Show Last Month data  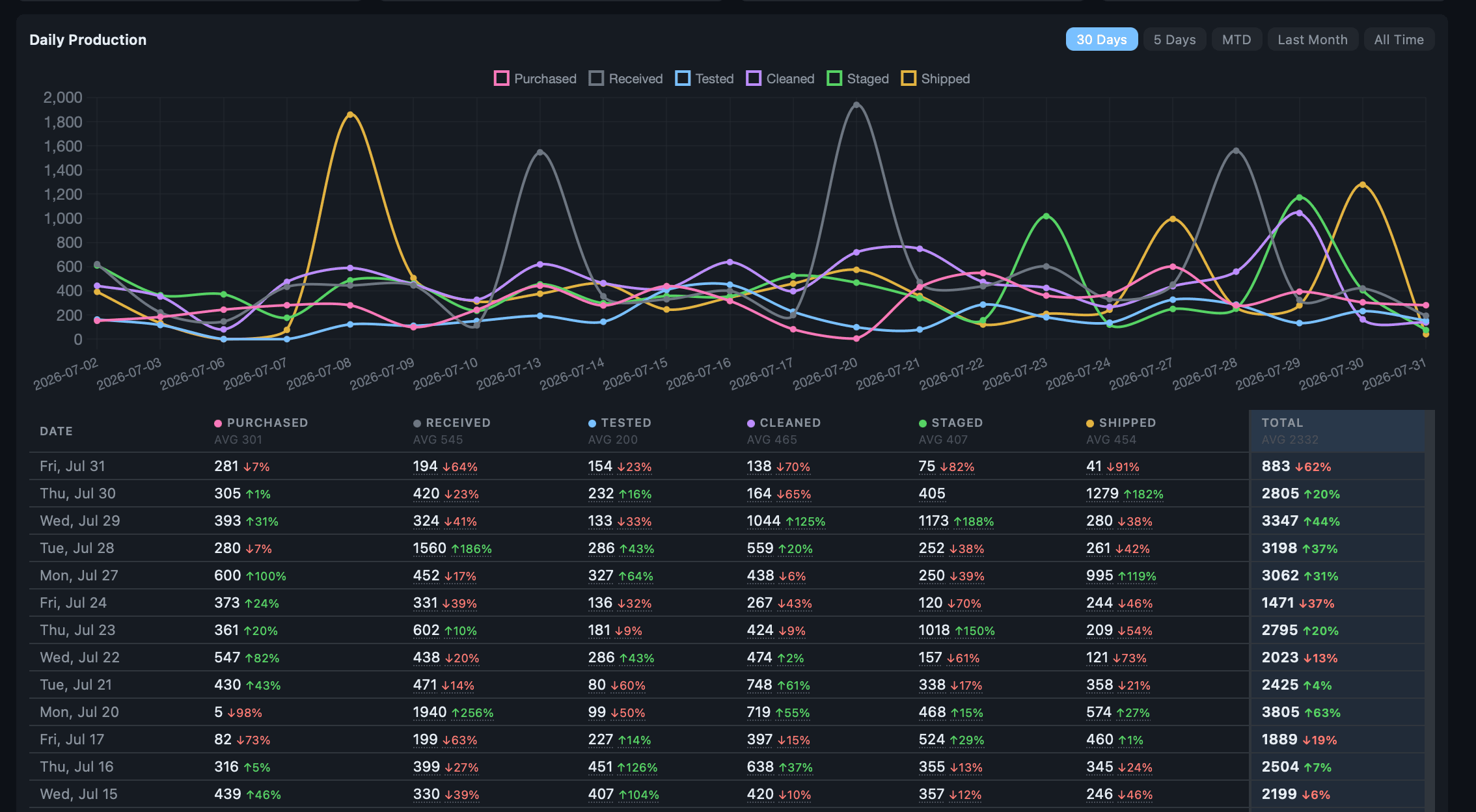click(x=1312, y=40)
